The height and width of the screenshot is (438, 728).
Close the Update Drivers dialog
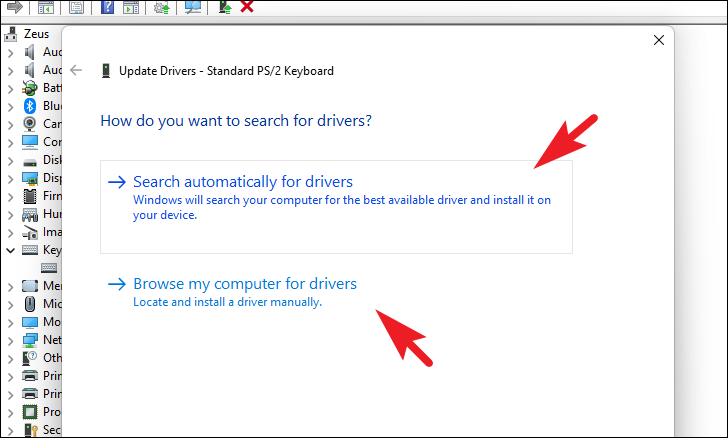coord(658,40)
